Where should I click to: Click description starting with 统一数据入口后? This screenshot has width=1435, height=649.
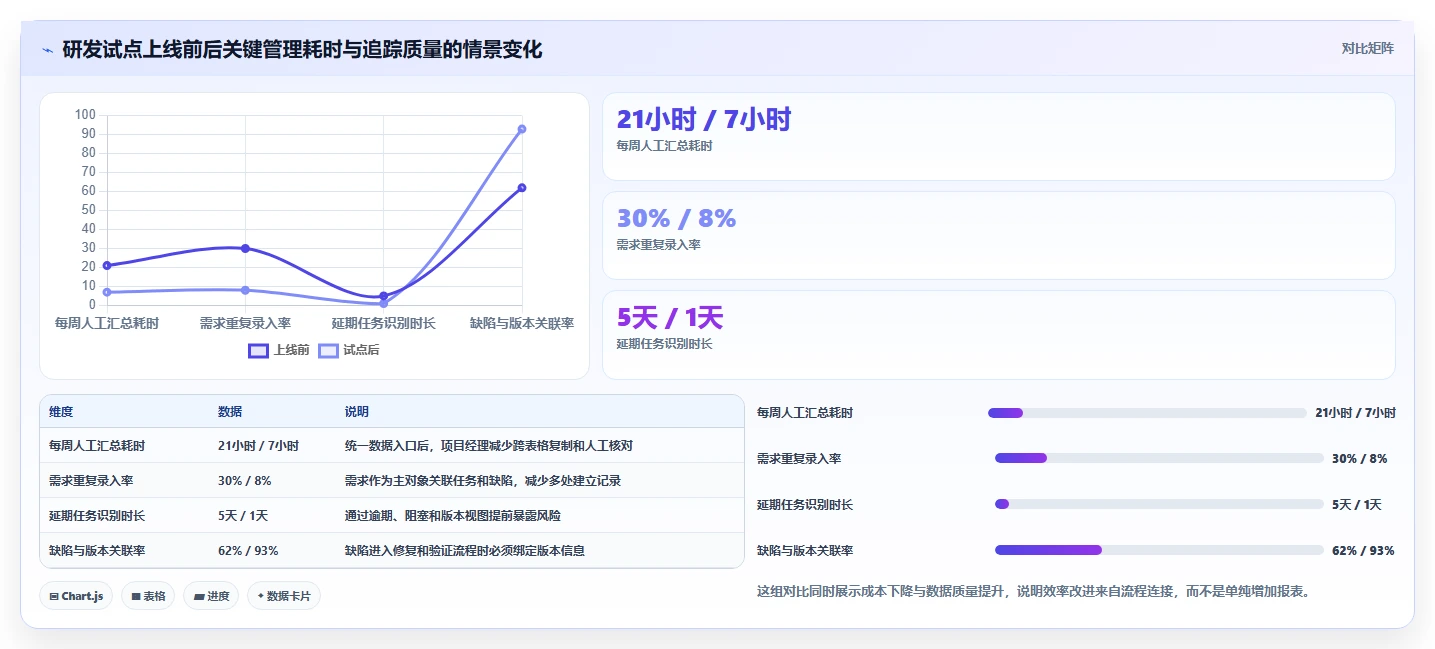pyautogui.click(x=489, y=446)
